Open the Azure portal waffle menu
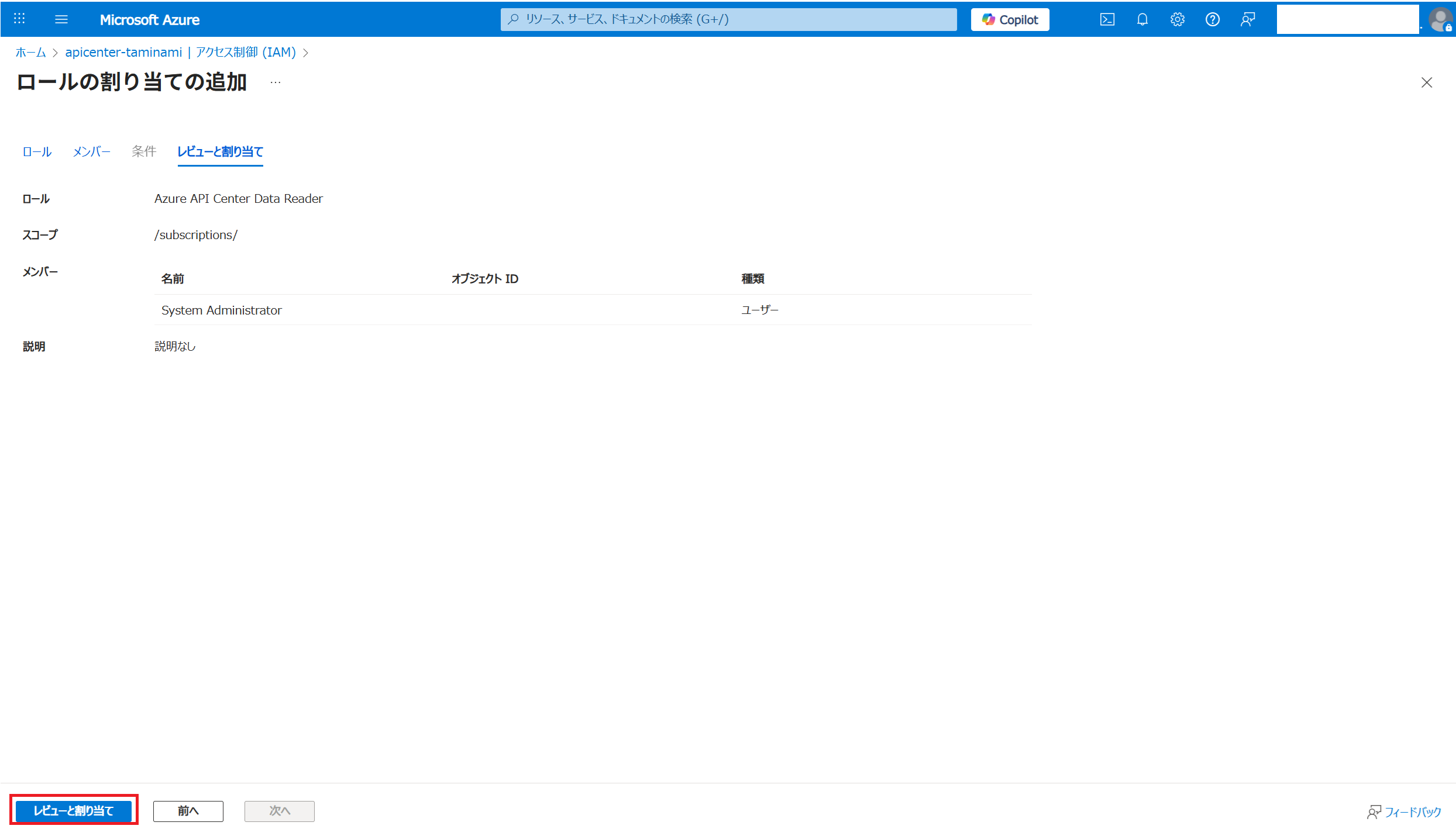Viewport: 1456px width, 829px height. (19, 19)
